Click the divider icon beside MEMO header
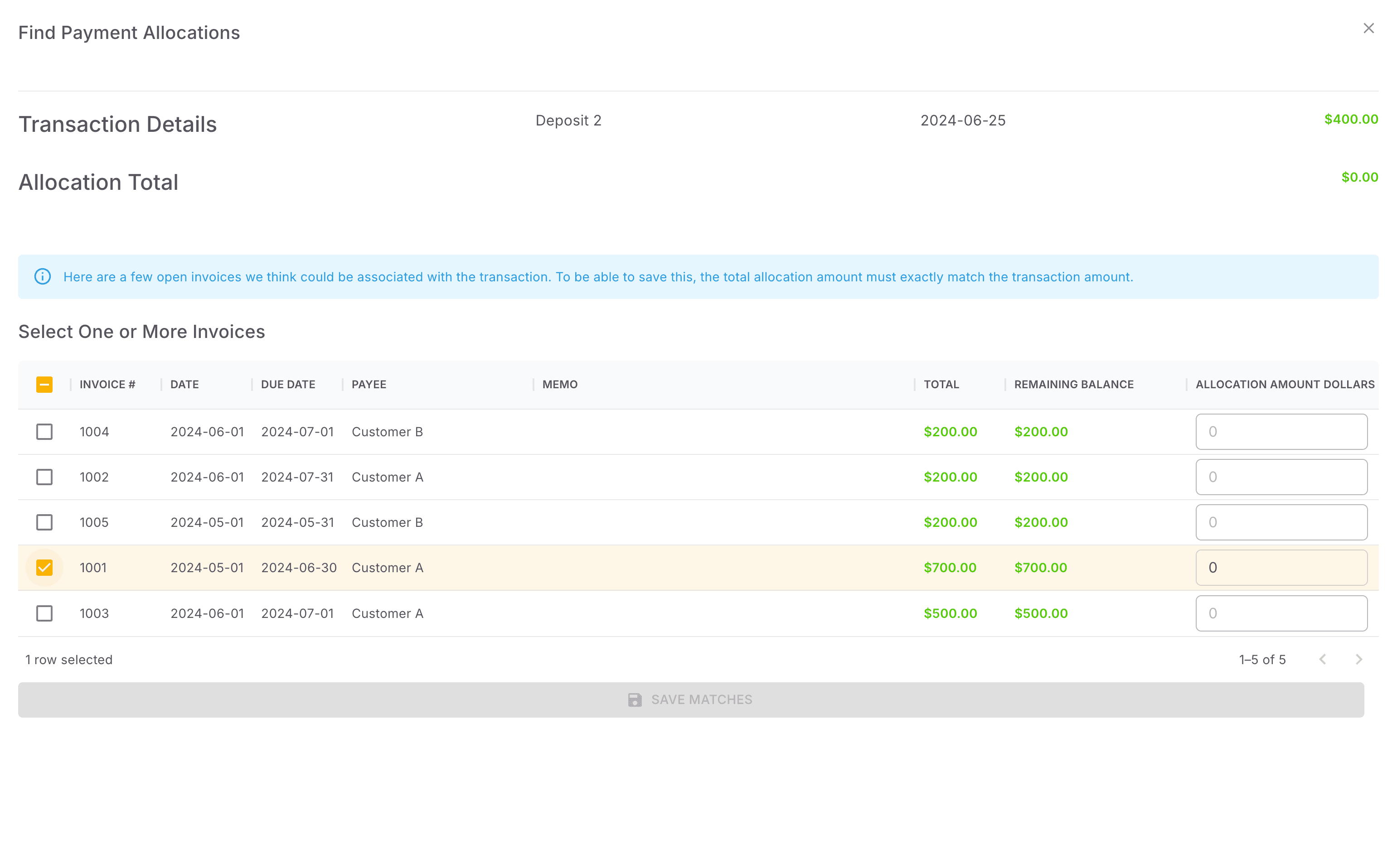The width and height of the screenshot is (1397, 868). (x=534, y=384)
